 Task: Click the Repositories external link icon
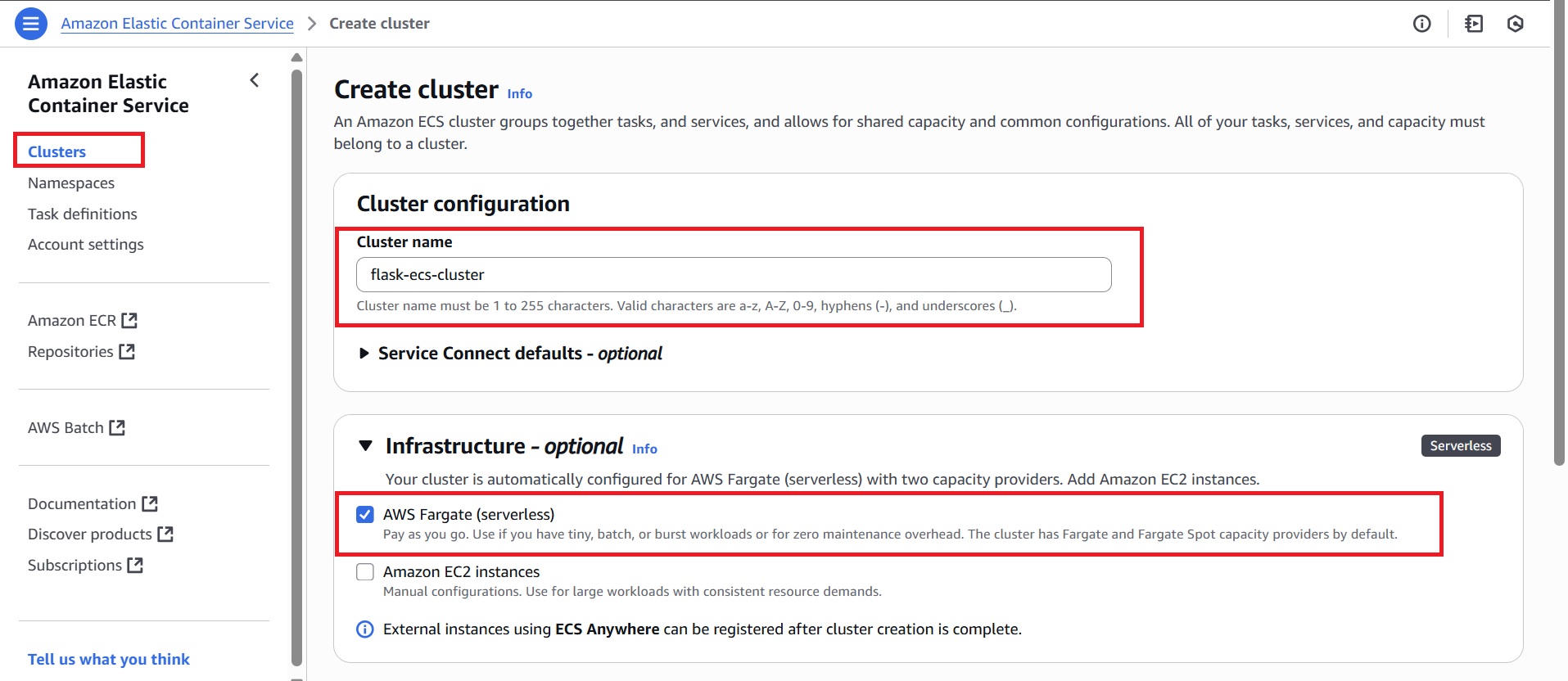pos(127,350)
